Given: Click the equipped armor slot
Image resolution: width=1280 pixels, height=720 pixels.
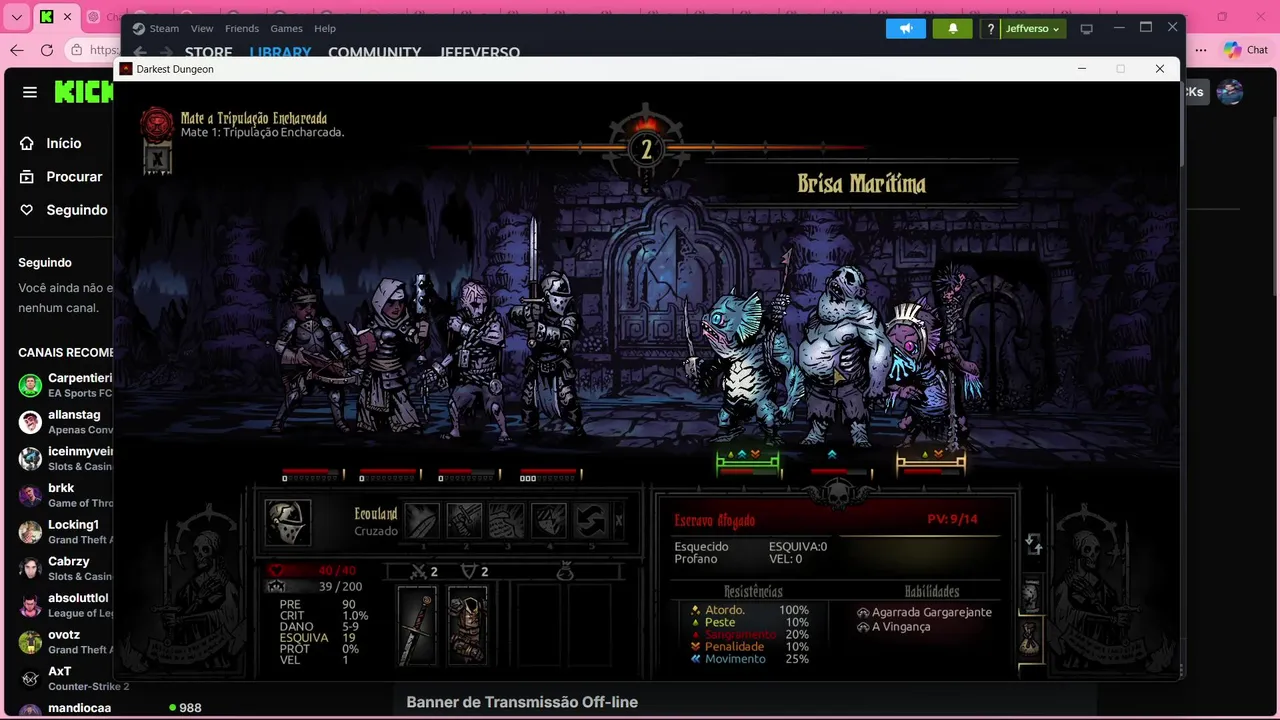Looking at the screenshot, I should click(467, 626).
